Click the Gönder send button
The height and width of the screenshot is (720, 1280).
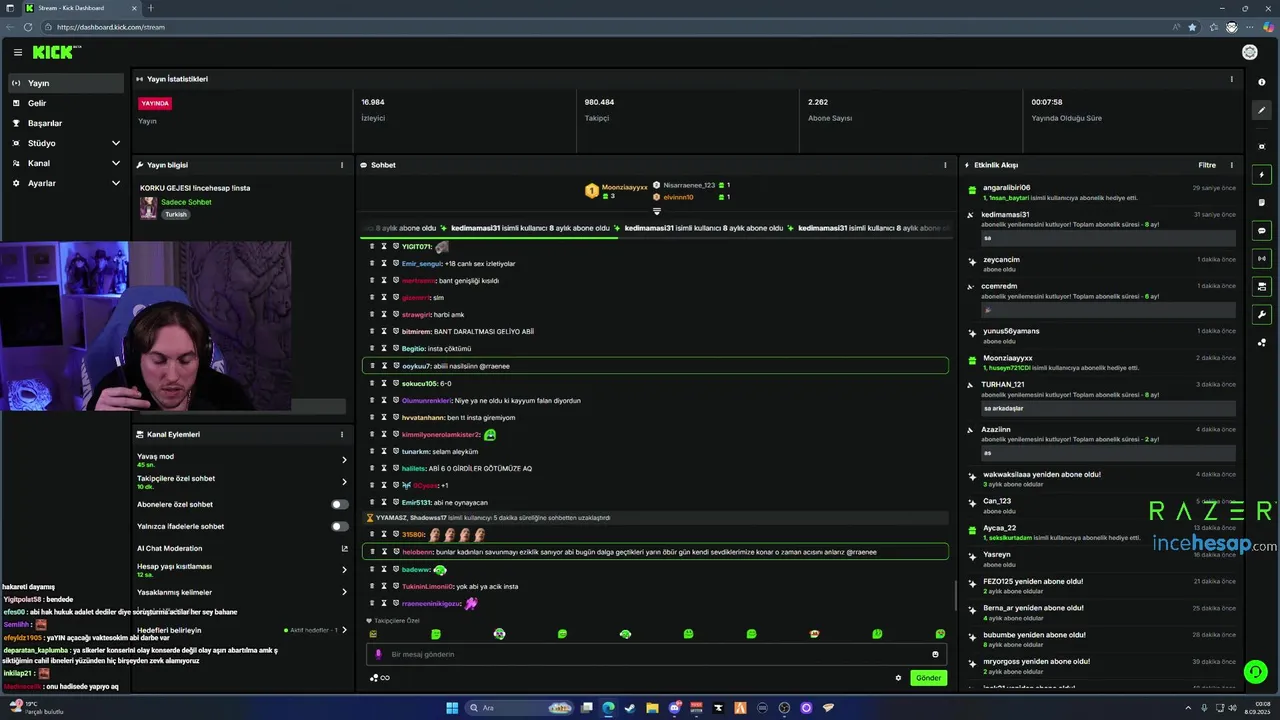click(928, 678)
